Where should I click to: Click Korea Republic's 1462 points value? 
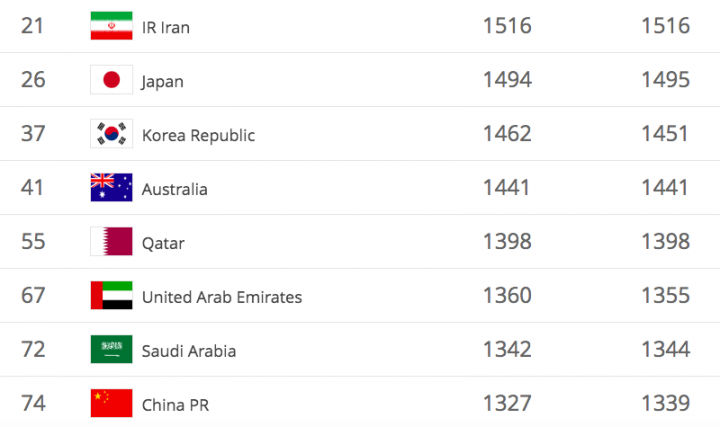click(507, 134)
